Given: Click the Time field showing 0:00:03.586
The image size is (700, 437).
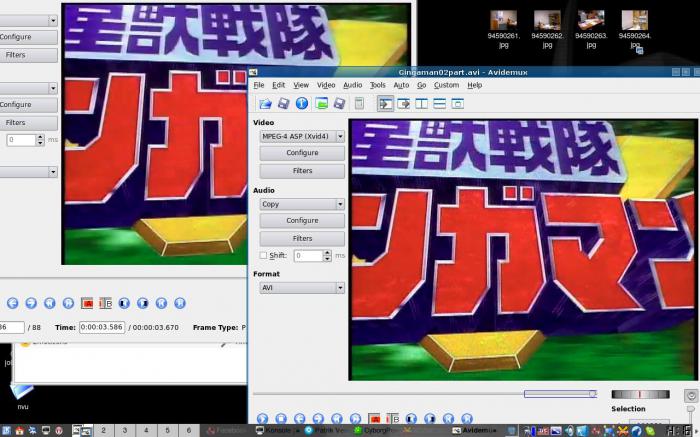Looking at the screenshot, I should (102, 327).
